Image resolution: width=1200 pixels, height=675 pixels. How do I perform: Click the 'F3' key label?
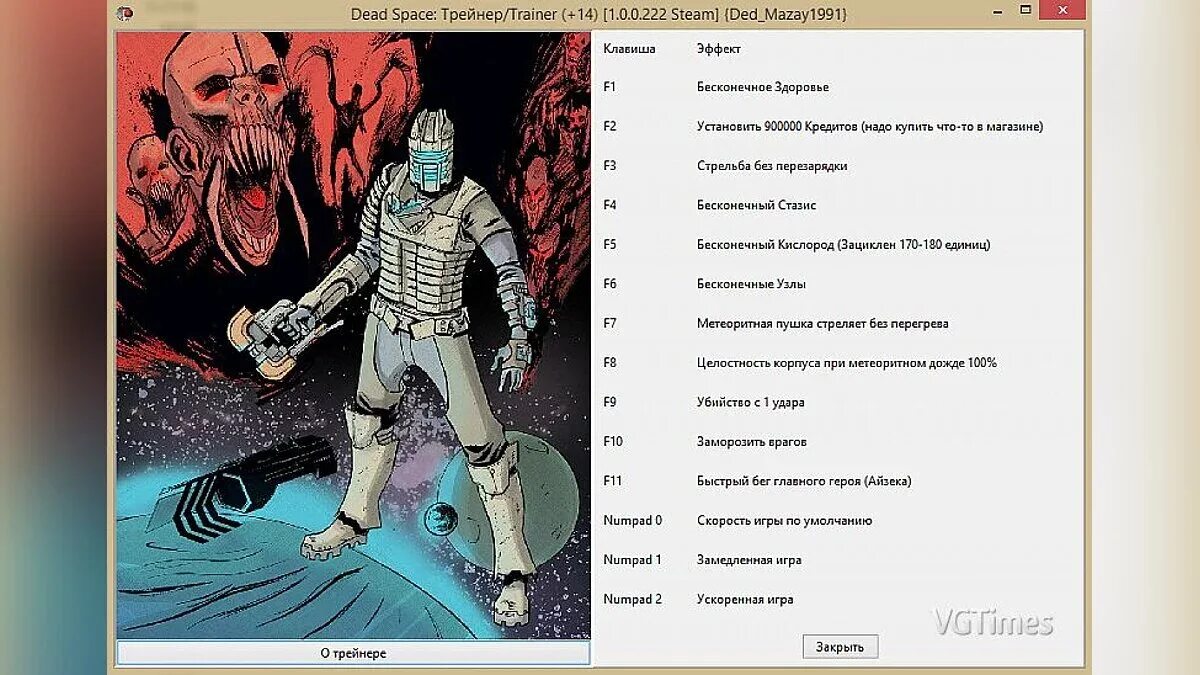[x=610, y=166]
